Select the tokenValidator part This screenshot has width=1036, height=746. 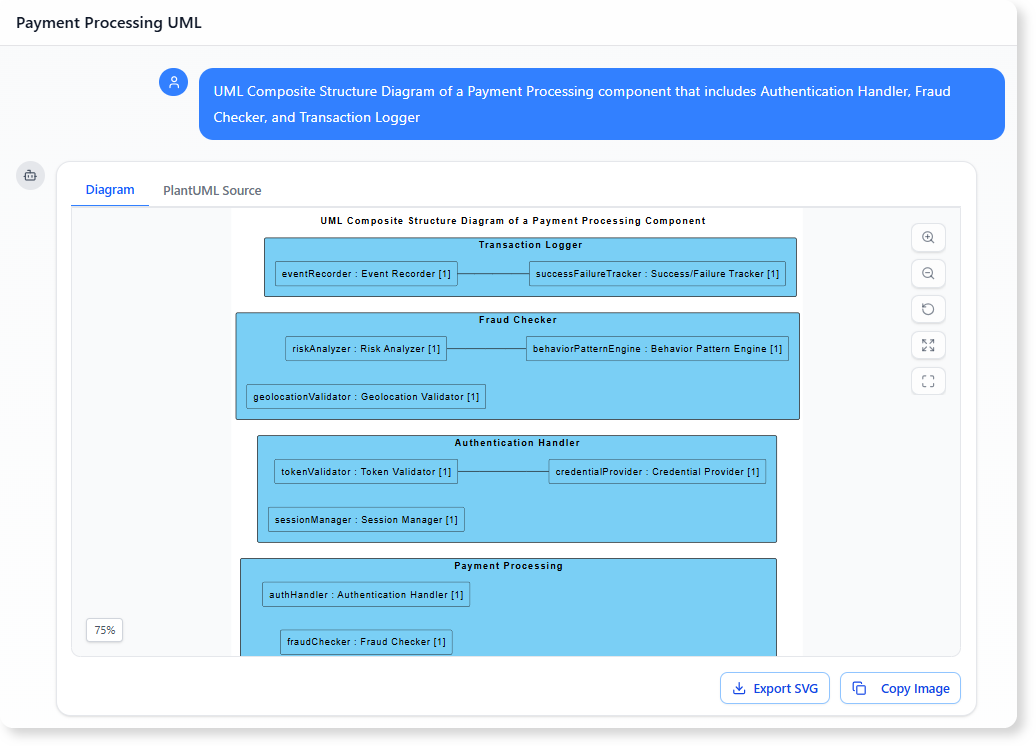(366, 472)
